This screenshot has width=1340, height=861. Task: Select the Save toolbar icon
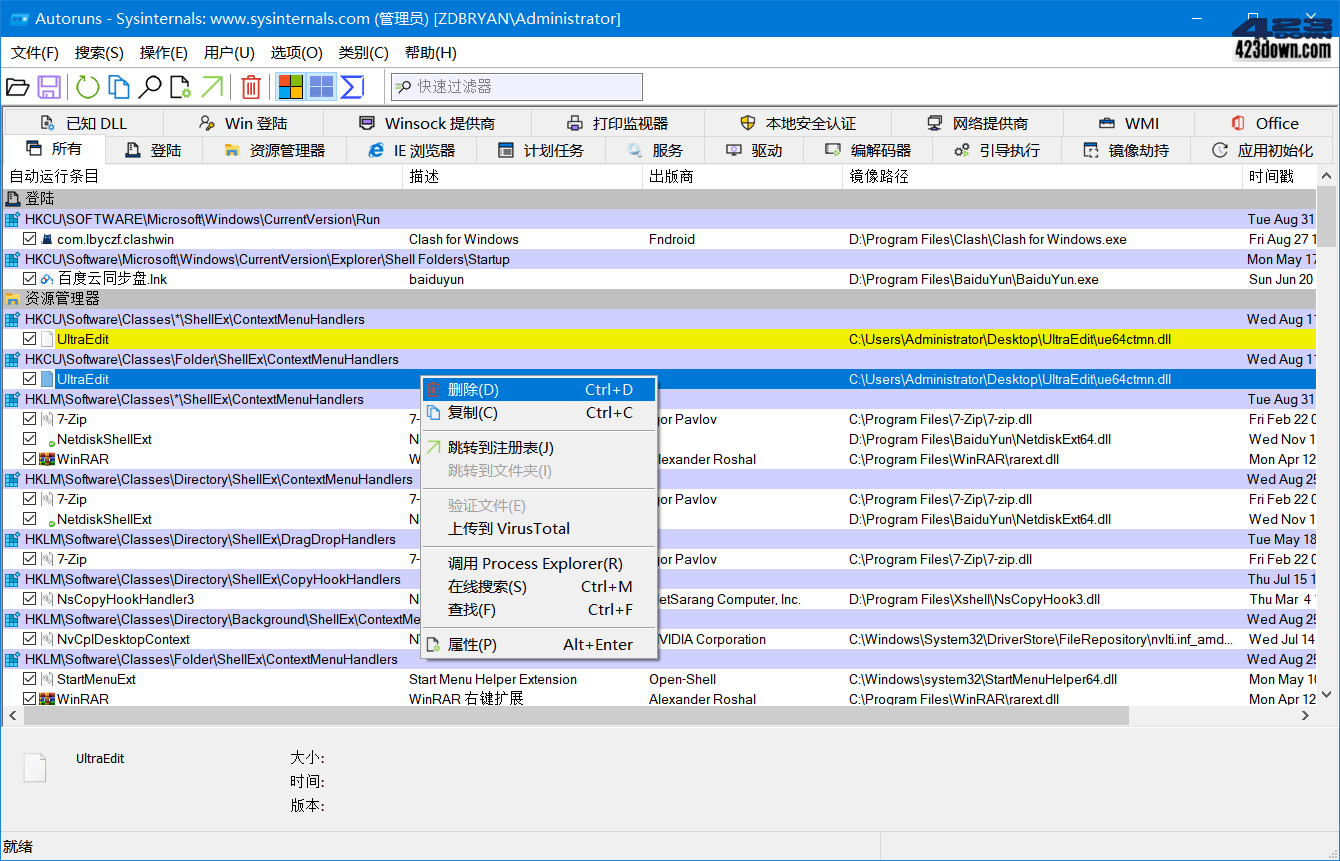(48, 87)
